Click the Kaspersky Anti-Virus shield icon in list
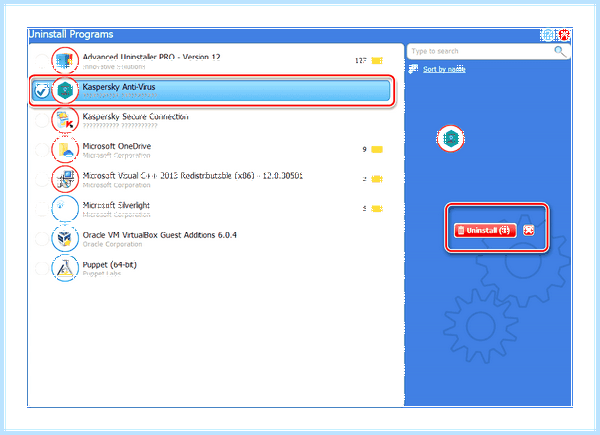The width and height of the screenshot is (600, 435). point(65,90)
